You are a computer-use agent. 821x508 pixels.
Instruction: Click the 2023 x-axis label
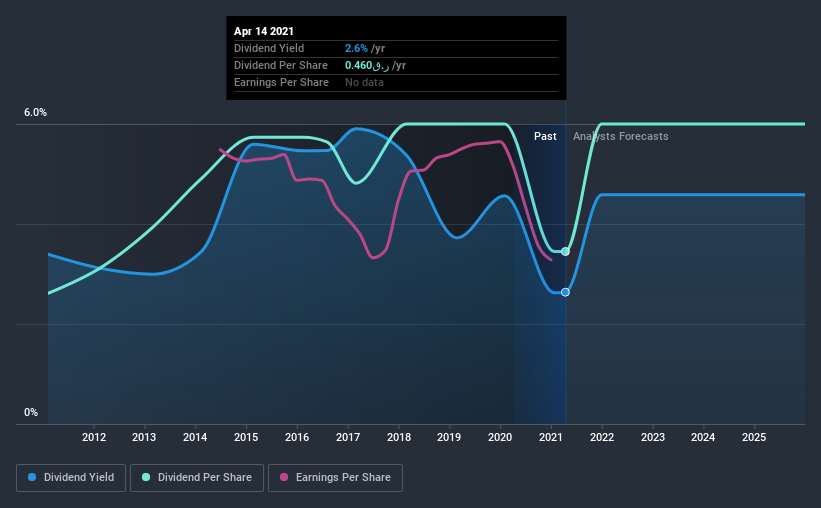pos(653,437)
